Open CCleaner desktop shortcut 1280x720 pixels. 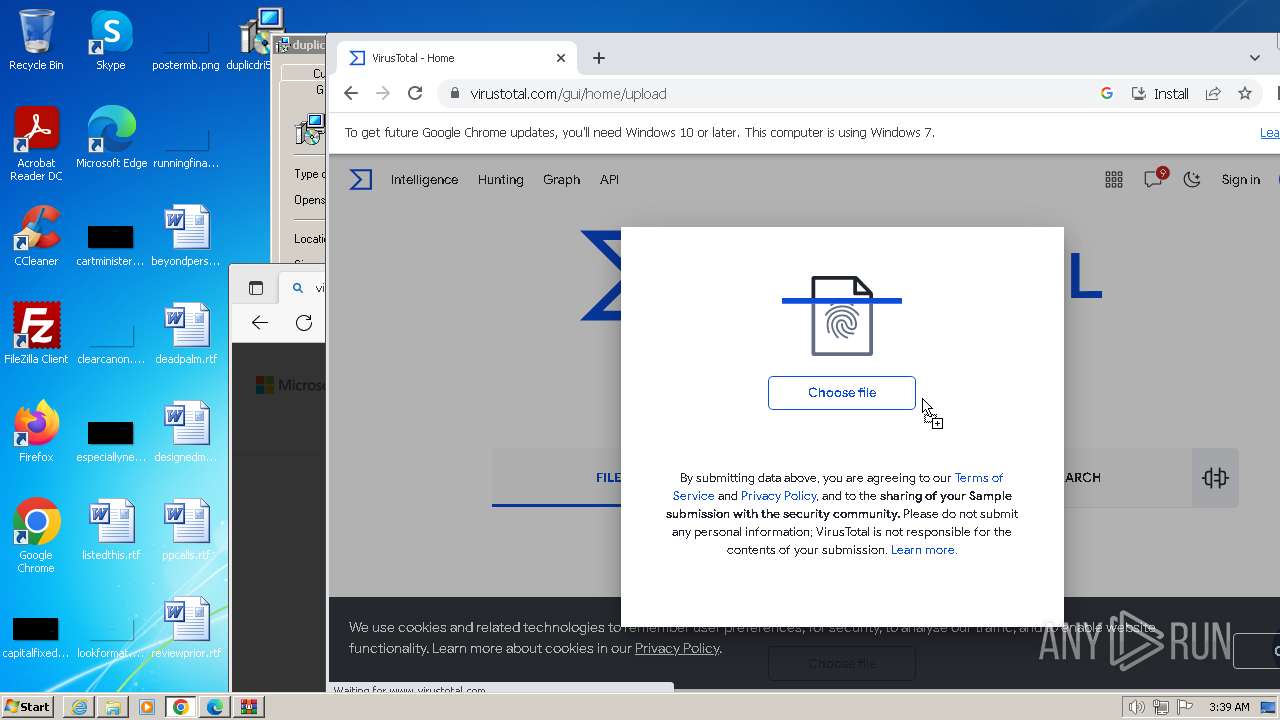(x=36, y=236)
